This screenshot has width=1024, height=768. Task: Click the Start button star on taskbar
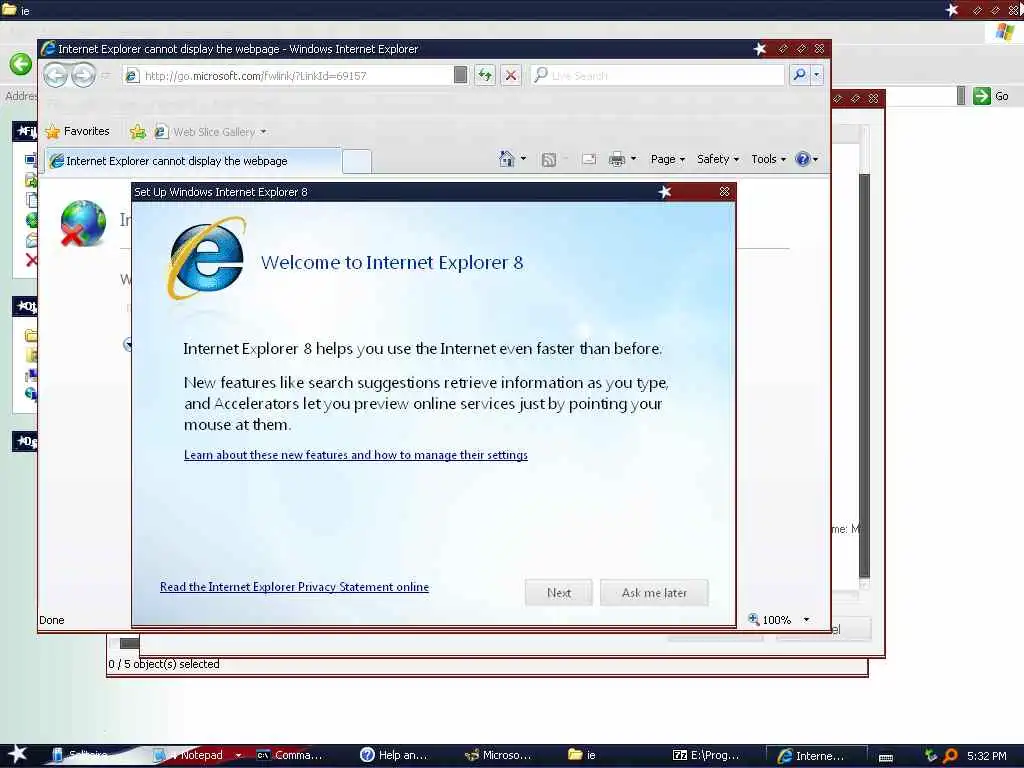(x=17, y=754)
